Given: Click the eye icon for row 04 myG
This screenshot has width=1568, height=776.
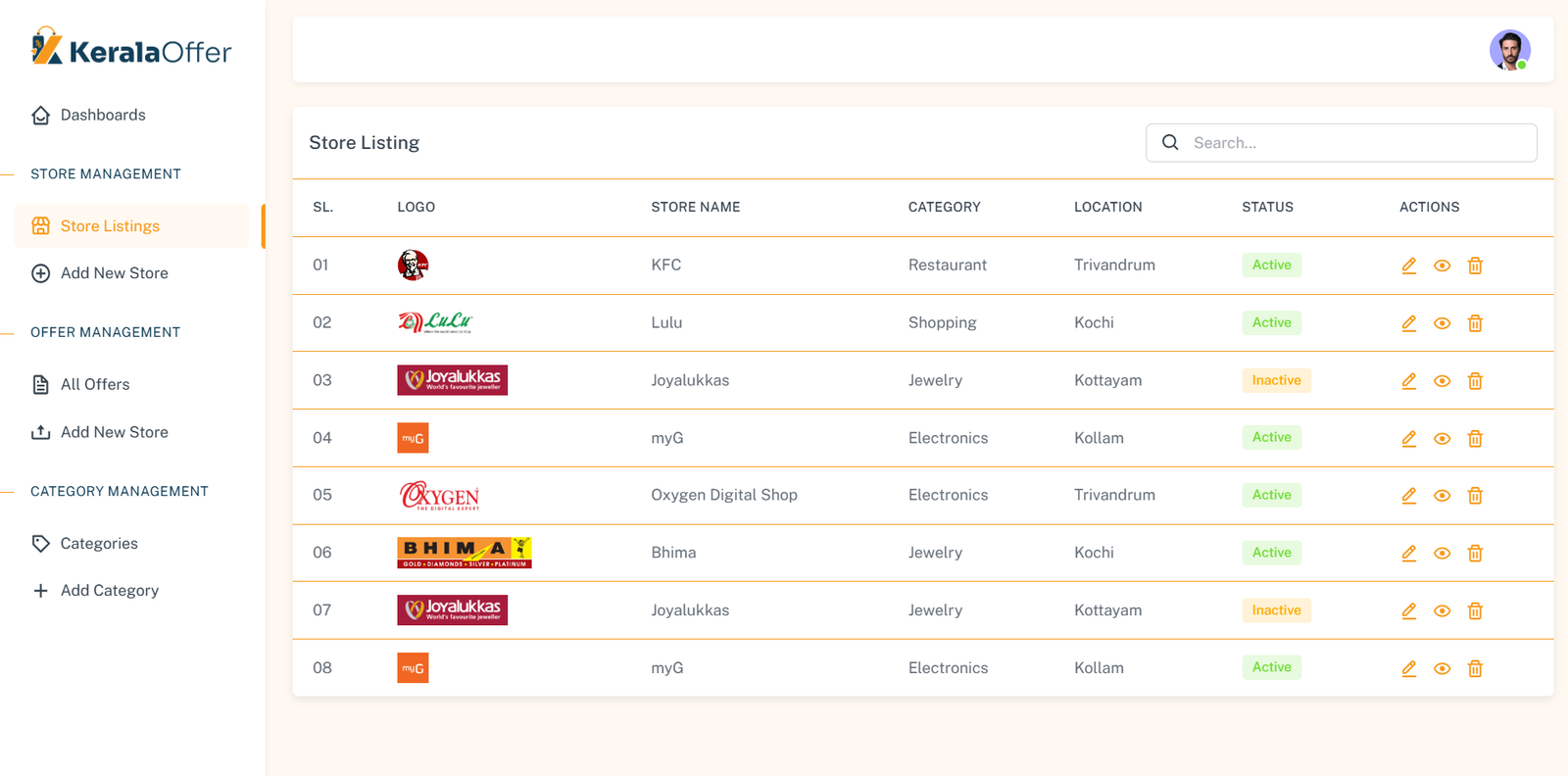Looking at the screenshot, I should 1442,439.
